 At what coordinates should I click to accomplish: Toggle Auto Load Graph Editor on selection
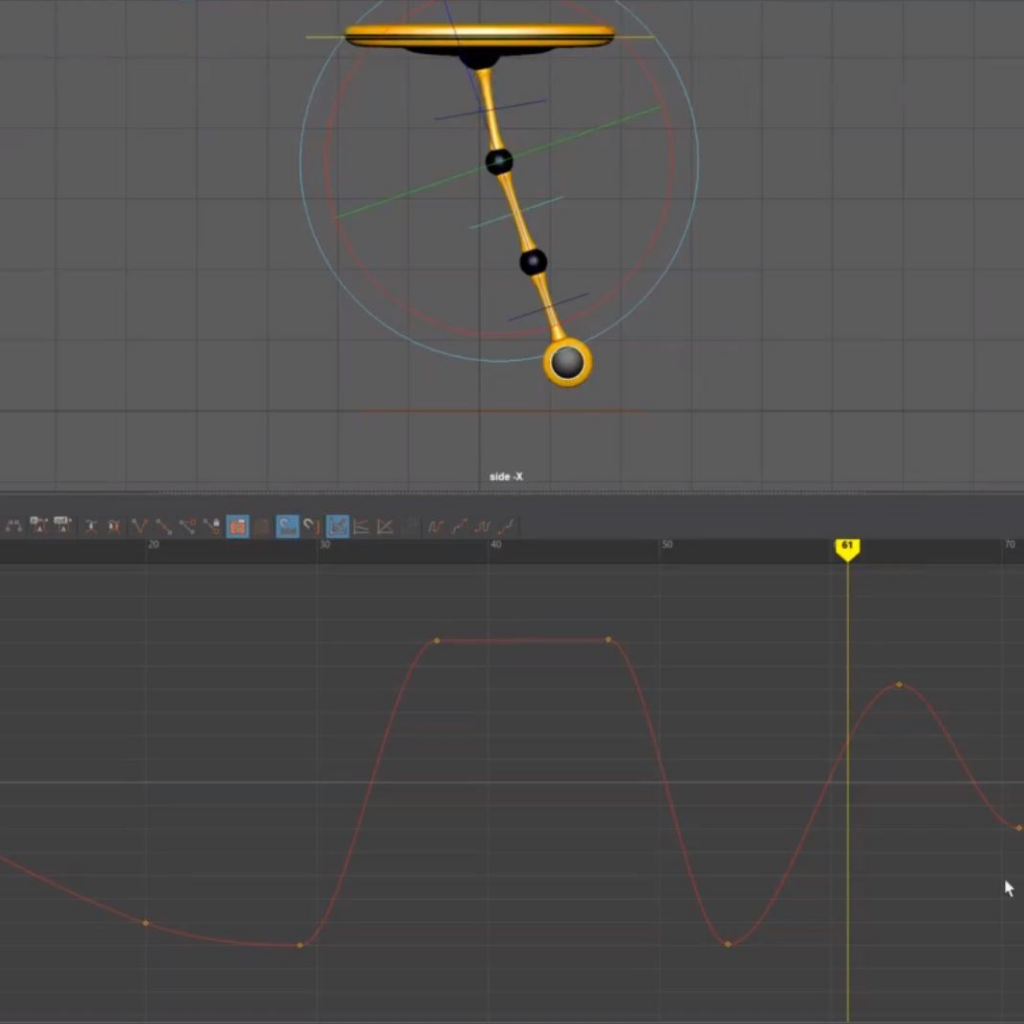pyautogui.click(x=237, y=526)
